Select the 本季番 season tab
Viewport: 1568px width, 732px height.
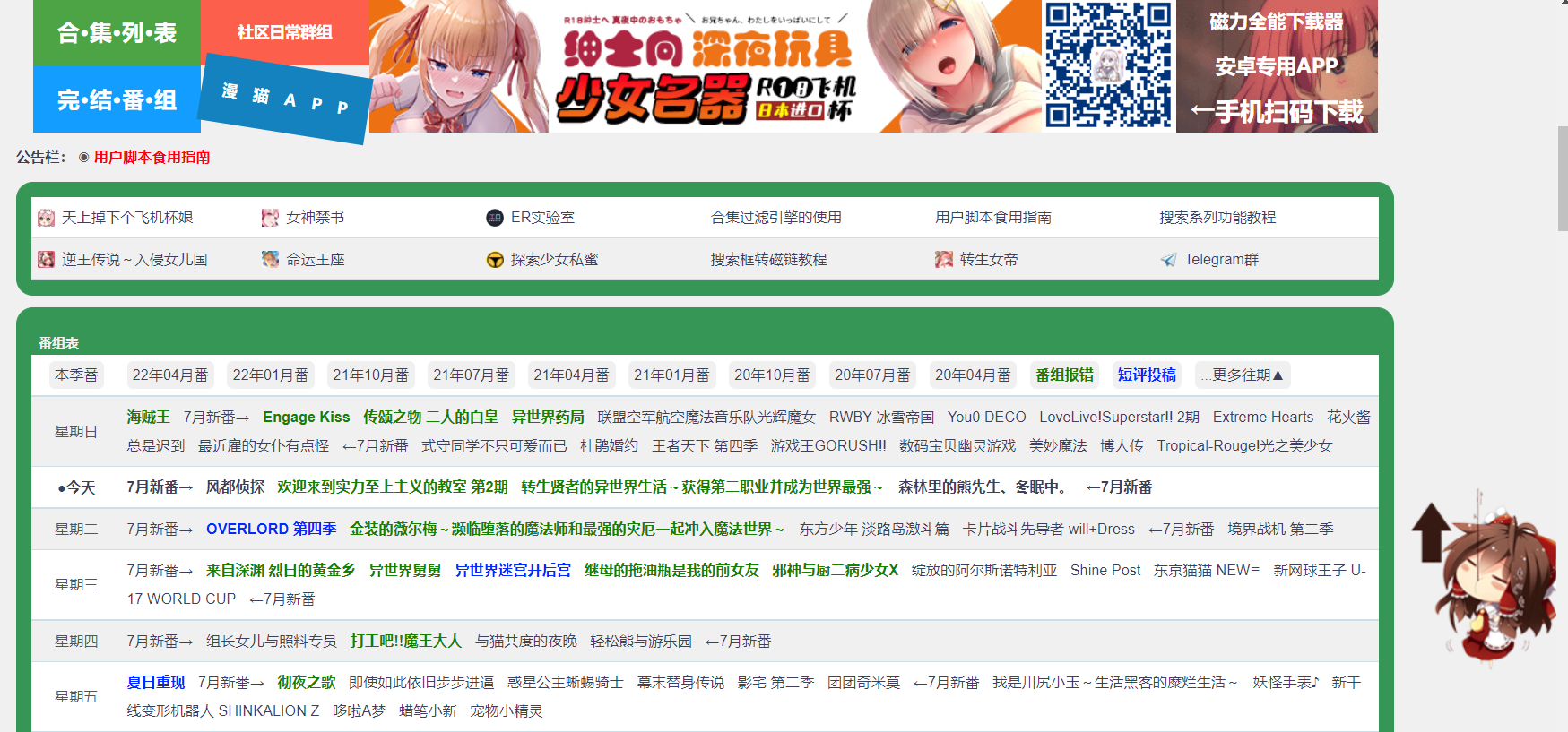(76, 375)
